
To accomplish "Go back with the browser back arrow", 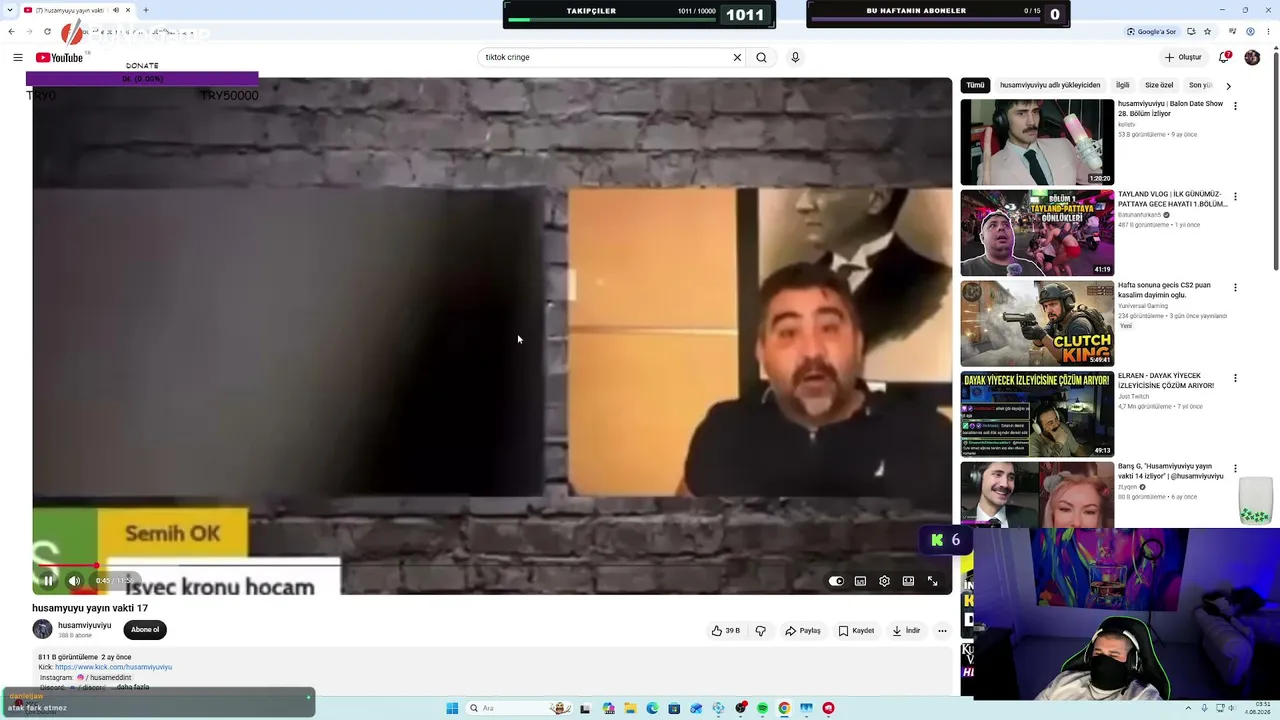I will click(x=11, y=32).
